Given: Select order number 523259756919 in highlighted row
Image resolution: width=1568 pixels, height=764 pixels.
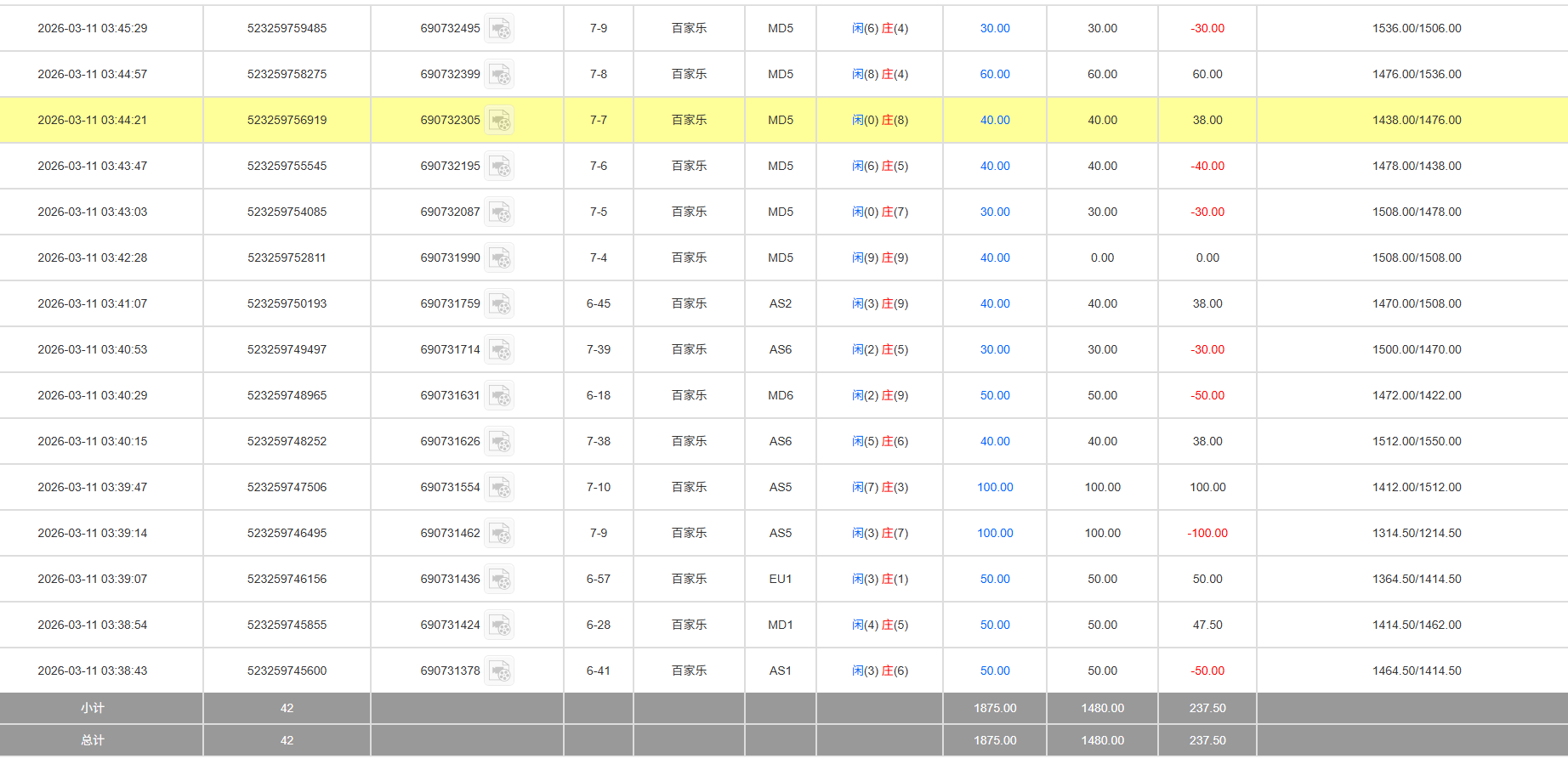Looking at the screenshot, I should click(x=287, y=121).
